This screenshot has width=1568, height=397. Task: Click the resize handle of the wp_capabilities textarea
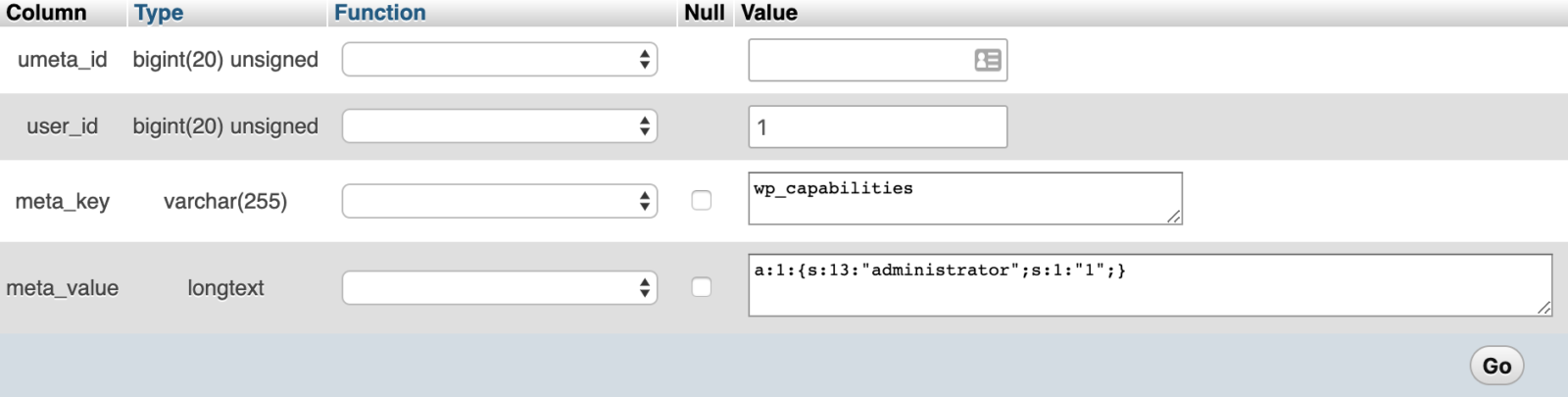pyautogui.click(x=1174, y=216)
